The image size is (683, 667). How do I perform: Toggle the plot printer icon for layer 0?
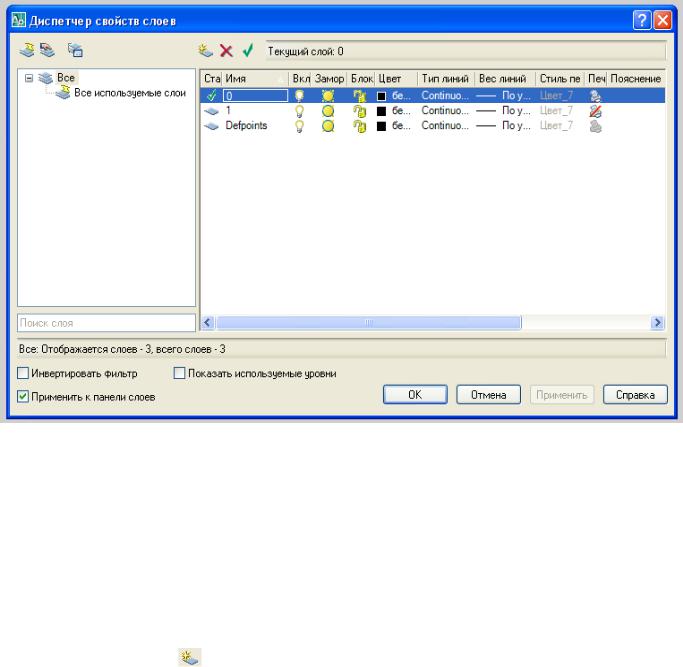(595, 96)
